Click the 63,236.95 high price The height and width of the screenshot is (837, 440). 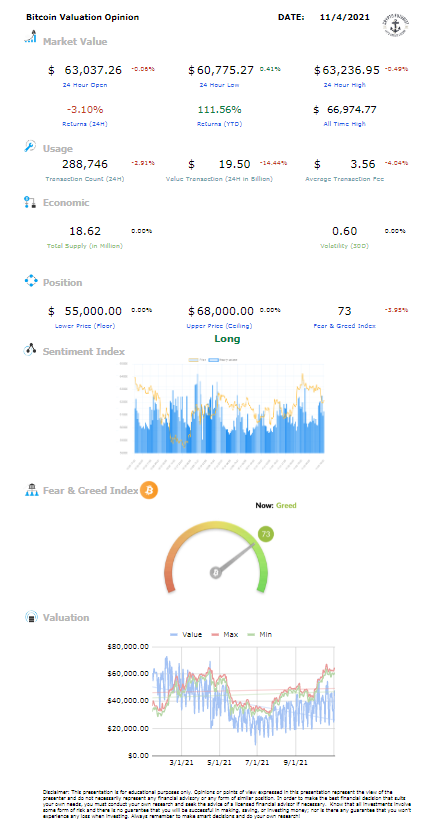[x=350, y=70]
